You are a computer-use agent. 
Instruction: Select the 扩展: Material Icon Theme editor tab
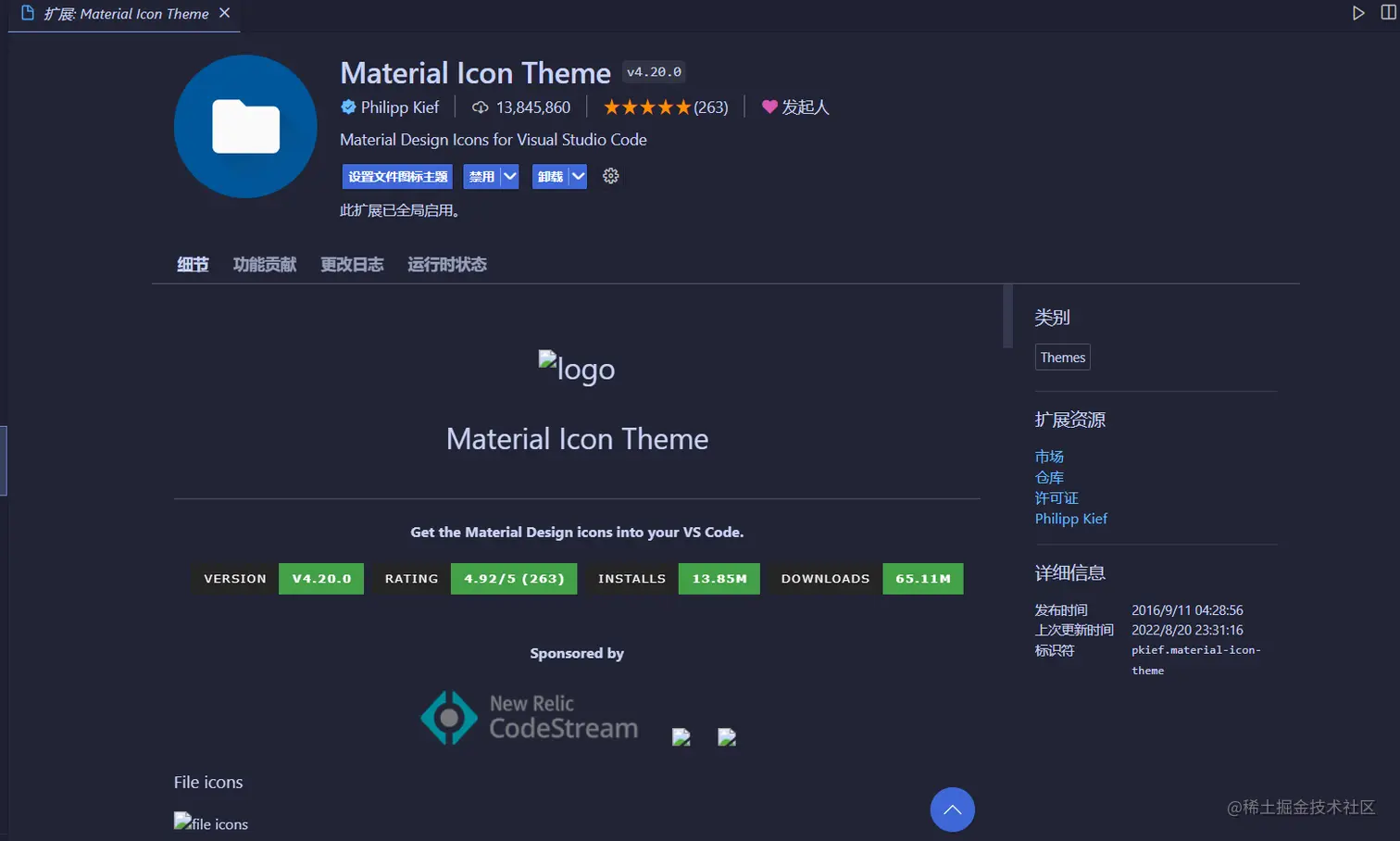[x=124, y=15]
